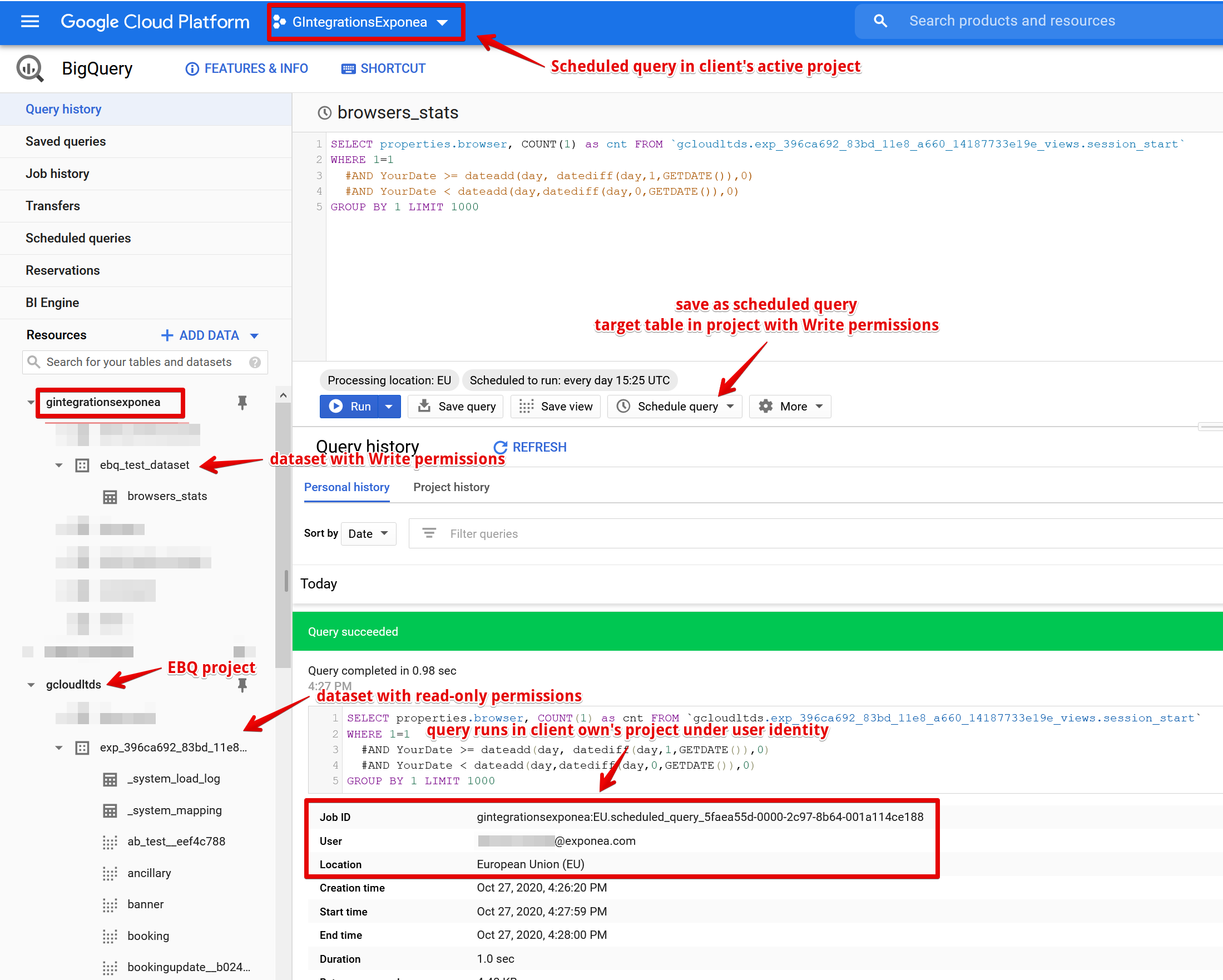The width and height of the screenshot is (1223, 980).
Task: Click the filter icon beside Filter queries
Action: click(429, 534)
